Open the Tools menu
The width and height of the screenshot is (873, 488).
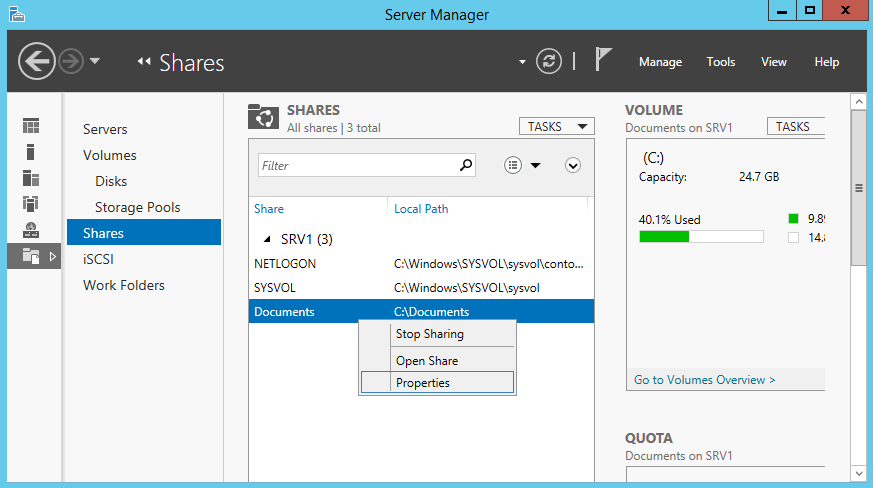tap(720, 62)
